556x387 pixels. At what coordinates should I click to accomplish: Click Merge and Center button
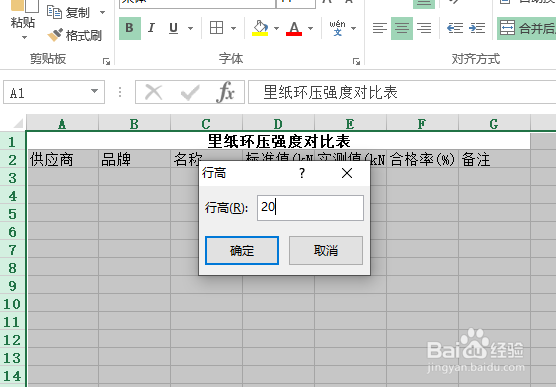tap(527, 28)
